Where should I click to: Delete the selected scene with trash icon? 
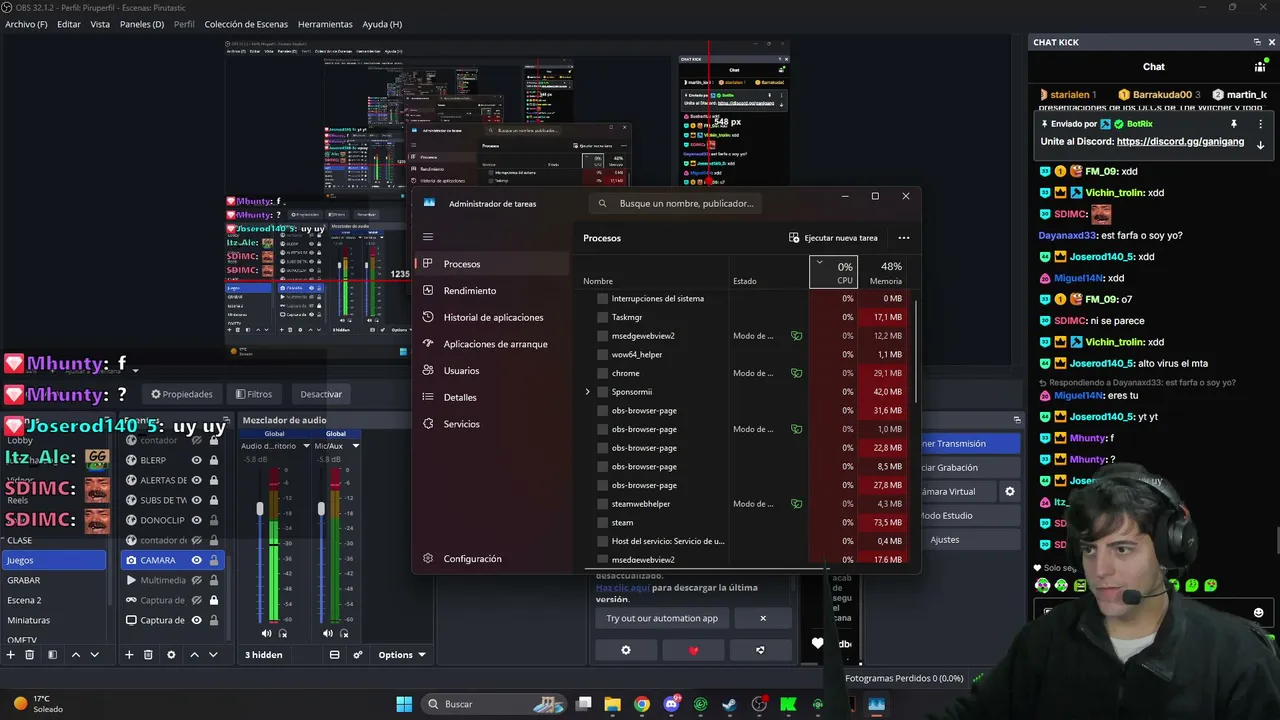point(29,655)
